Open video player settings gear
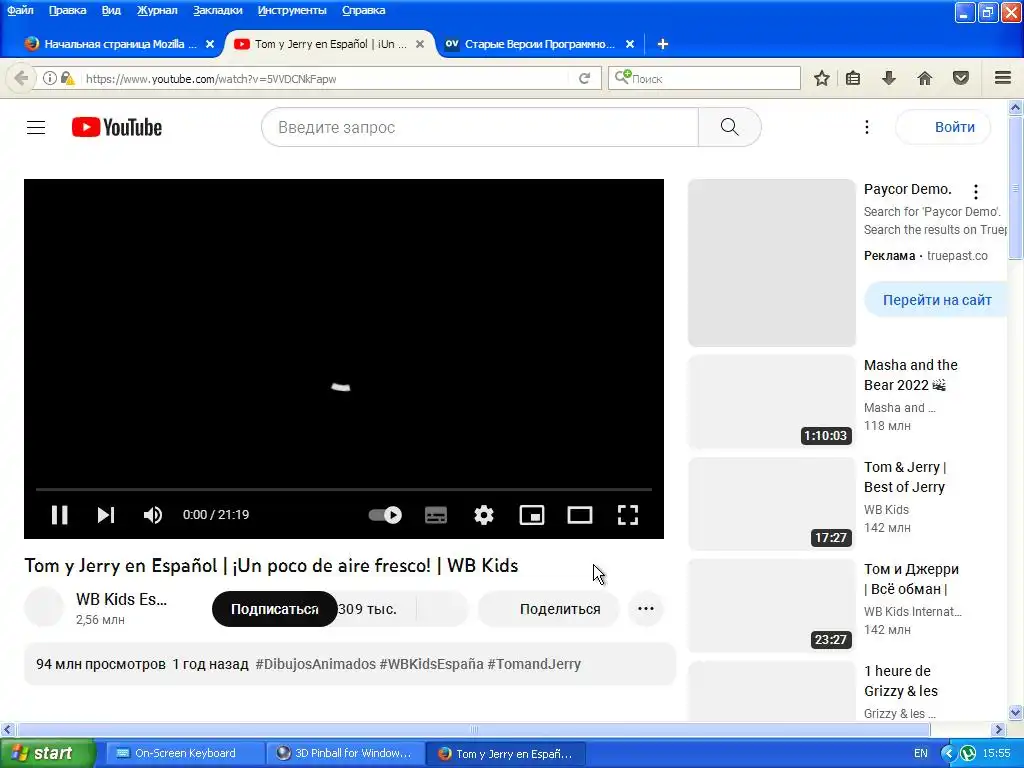The width and height of the screenshot is (1024, 768). (484, 515)
